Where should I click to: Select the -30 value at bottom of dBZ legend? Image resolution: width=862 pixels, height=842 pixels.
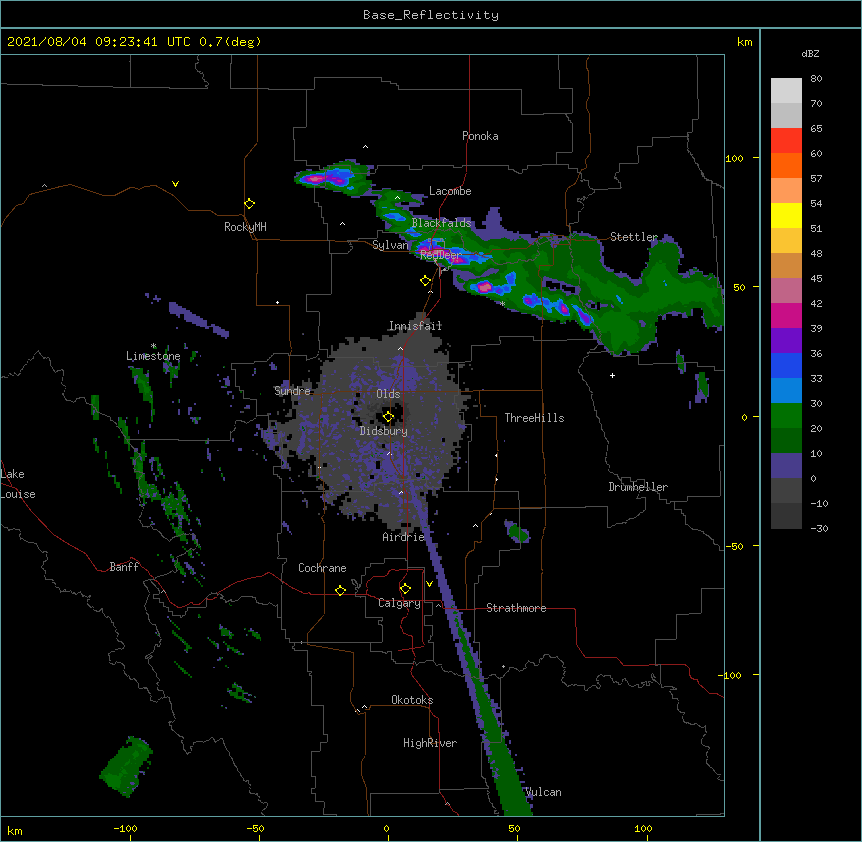819,528
